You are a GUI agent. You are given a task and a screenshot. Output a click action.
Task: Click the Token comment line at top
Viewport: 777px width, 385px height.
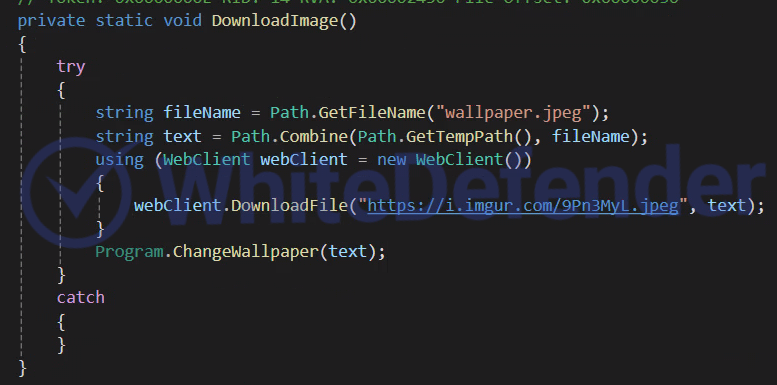click(x=348, y=2)
